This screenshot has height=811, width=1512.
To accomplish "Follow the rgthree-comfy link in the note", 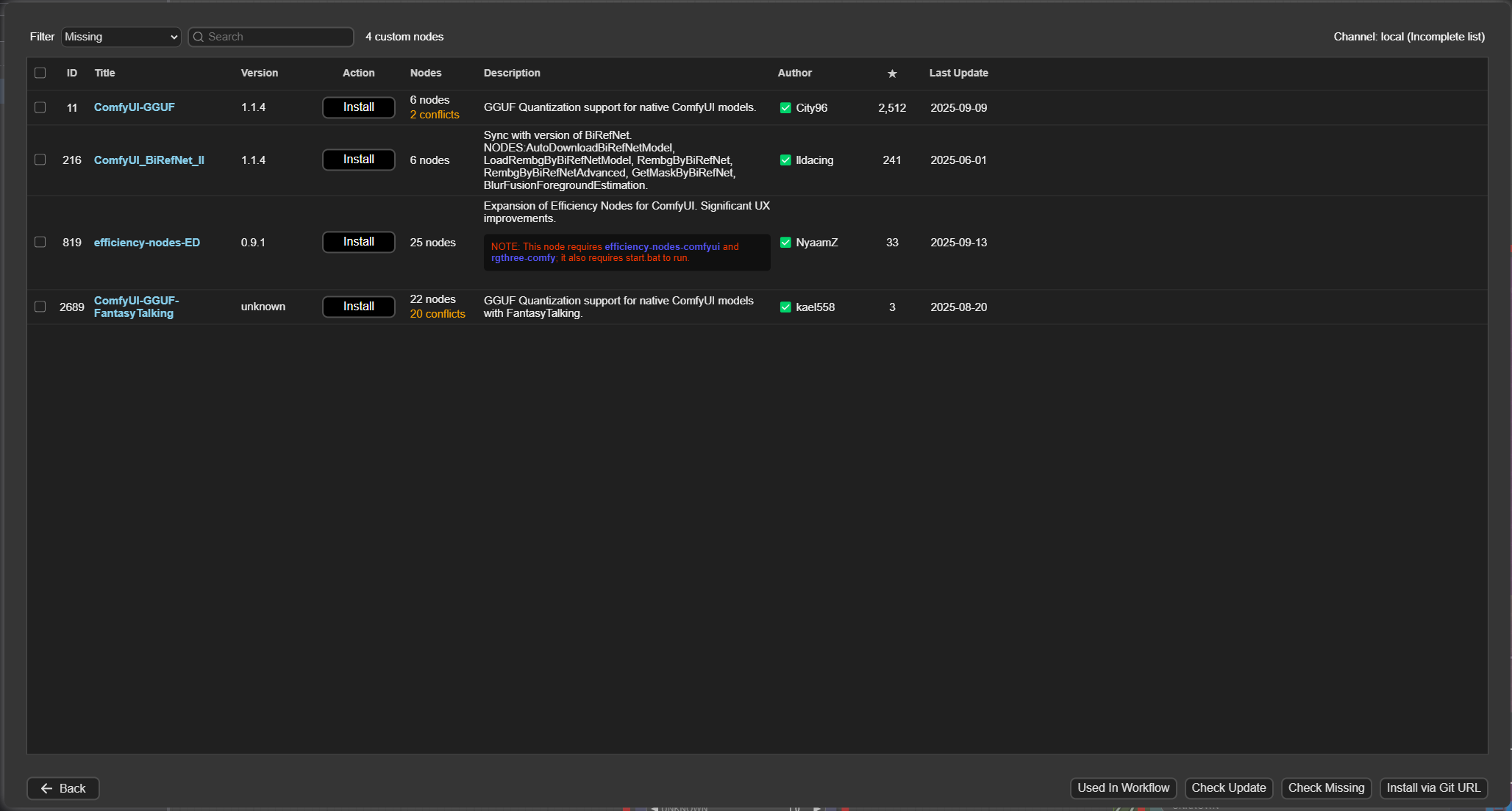I will click(x=524, y=258).
